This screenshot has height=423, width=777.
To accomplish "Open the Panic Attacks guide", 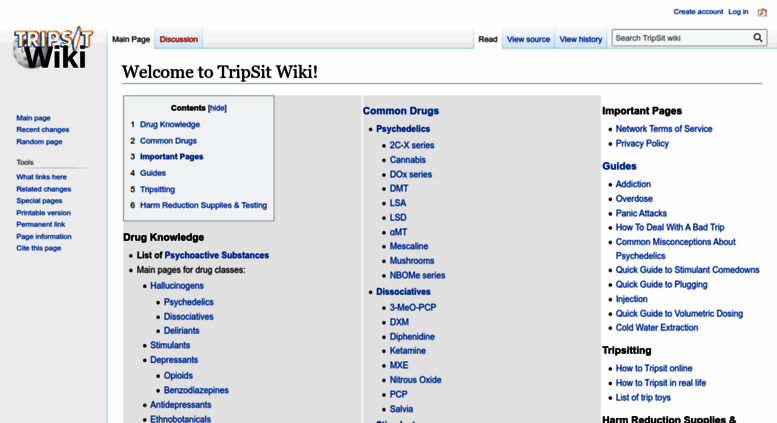I will (x=641, y=213).
